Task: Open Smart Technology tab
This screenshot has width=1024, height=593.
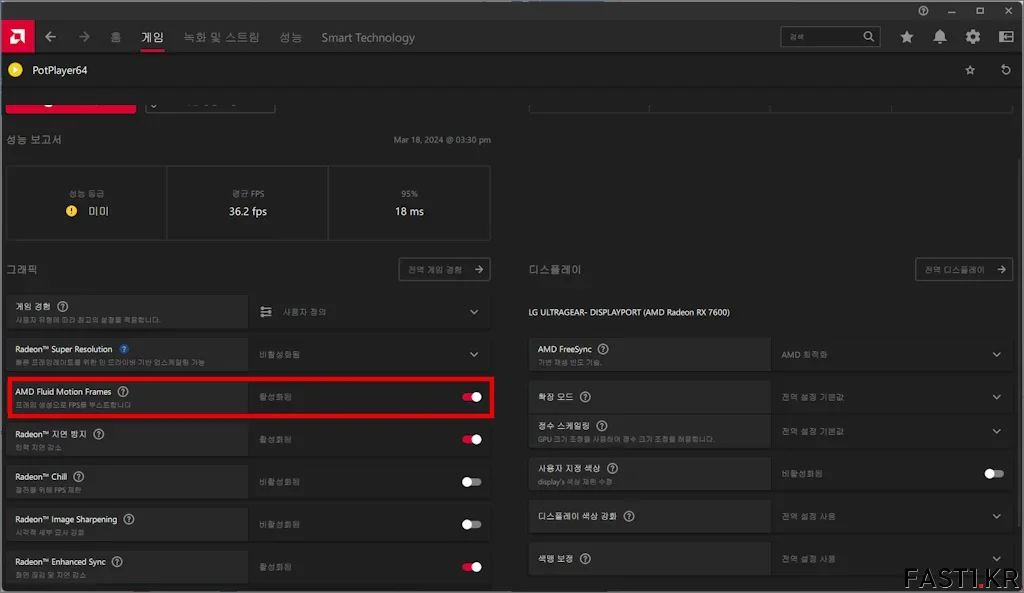Action: pos(368,37)
